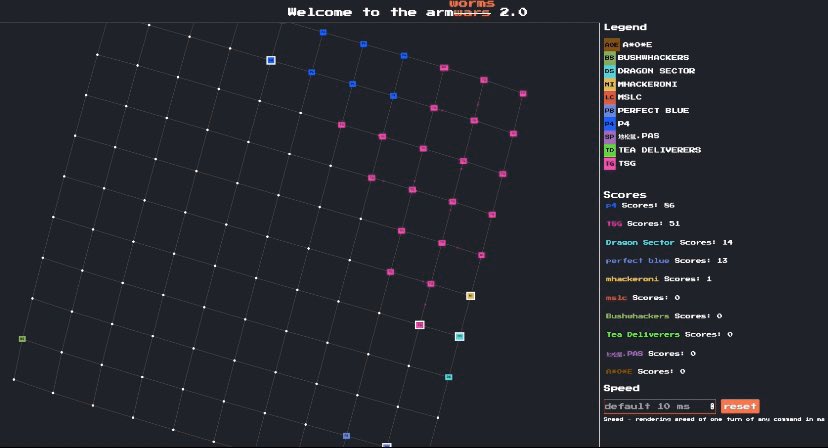Click the 'Legend' heading
This screenshot has height=448, width=828.
pyautogui.click(x=625, y=27)
